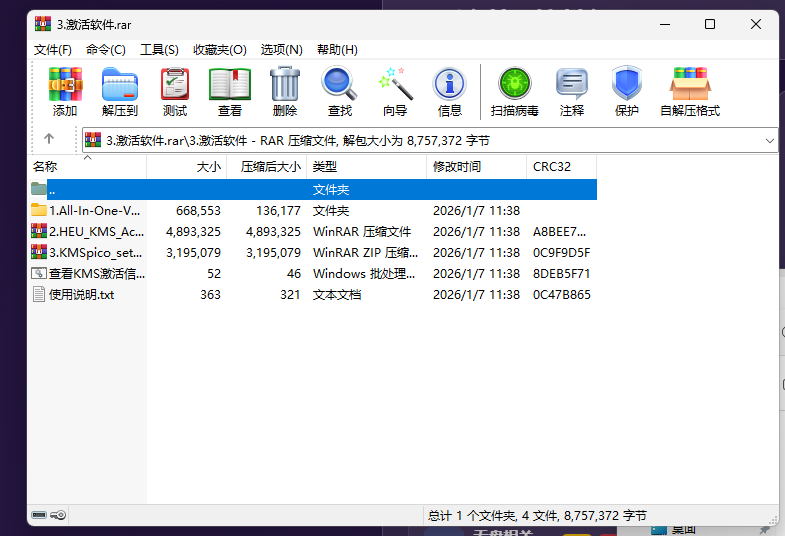Open the 命令(C) menu
The height and width of the screenshot is (536, 785).
[106, 50]
